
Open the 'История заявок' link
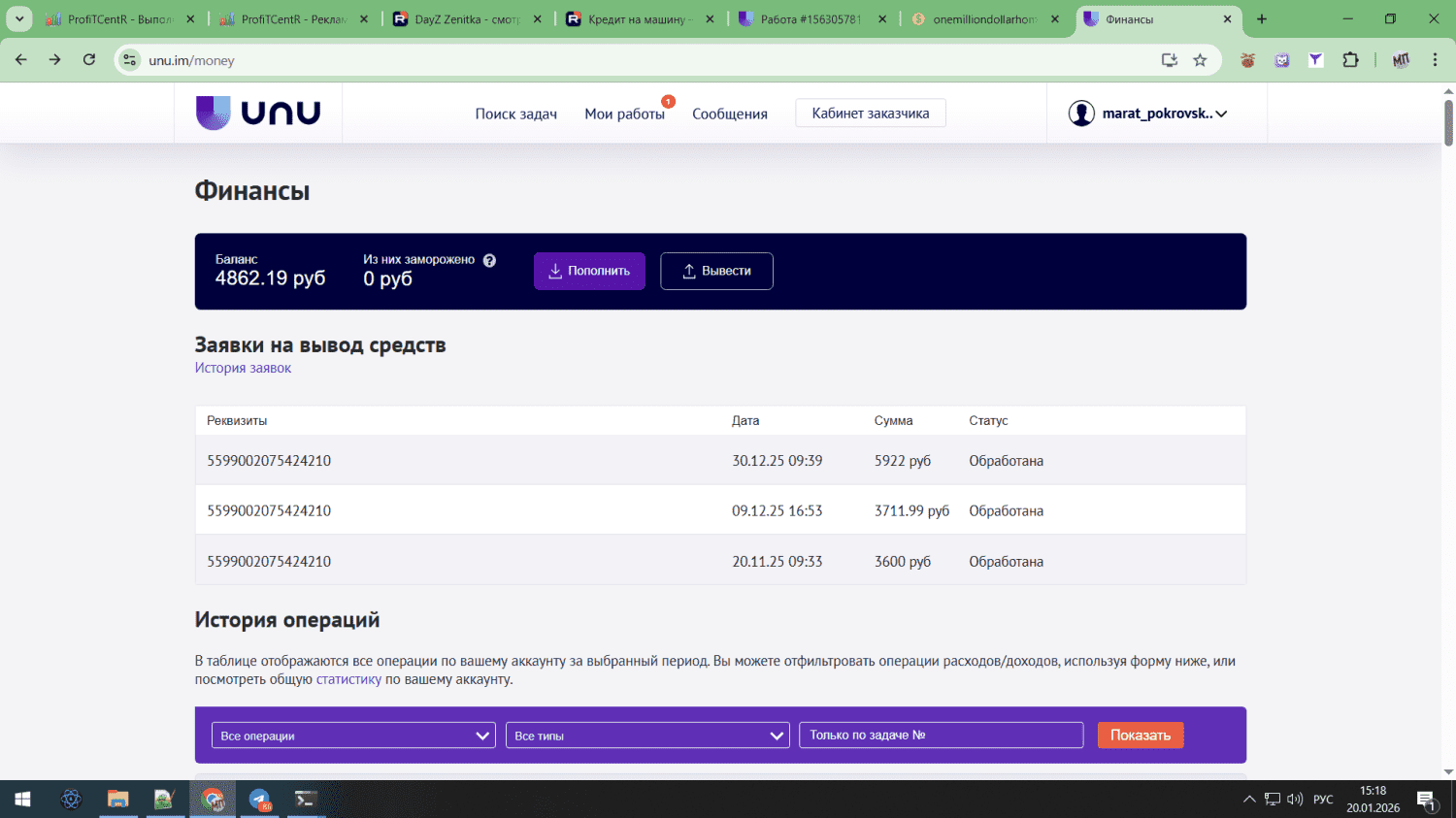tap(243, 368)
